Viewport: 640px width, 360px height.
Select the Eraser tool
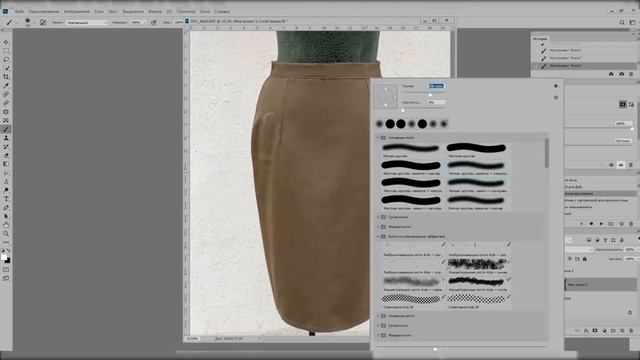coord(6,156)
